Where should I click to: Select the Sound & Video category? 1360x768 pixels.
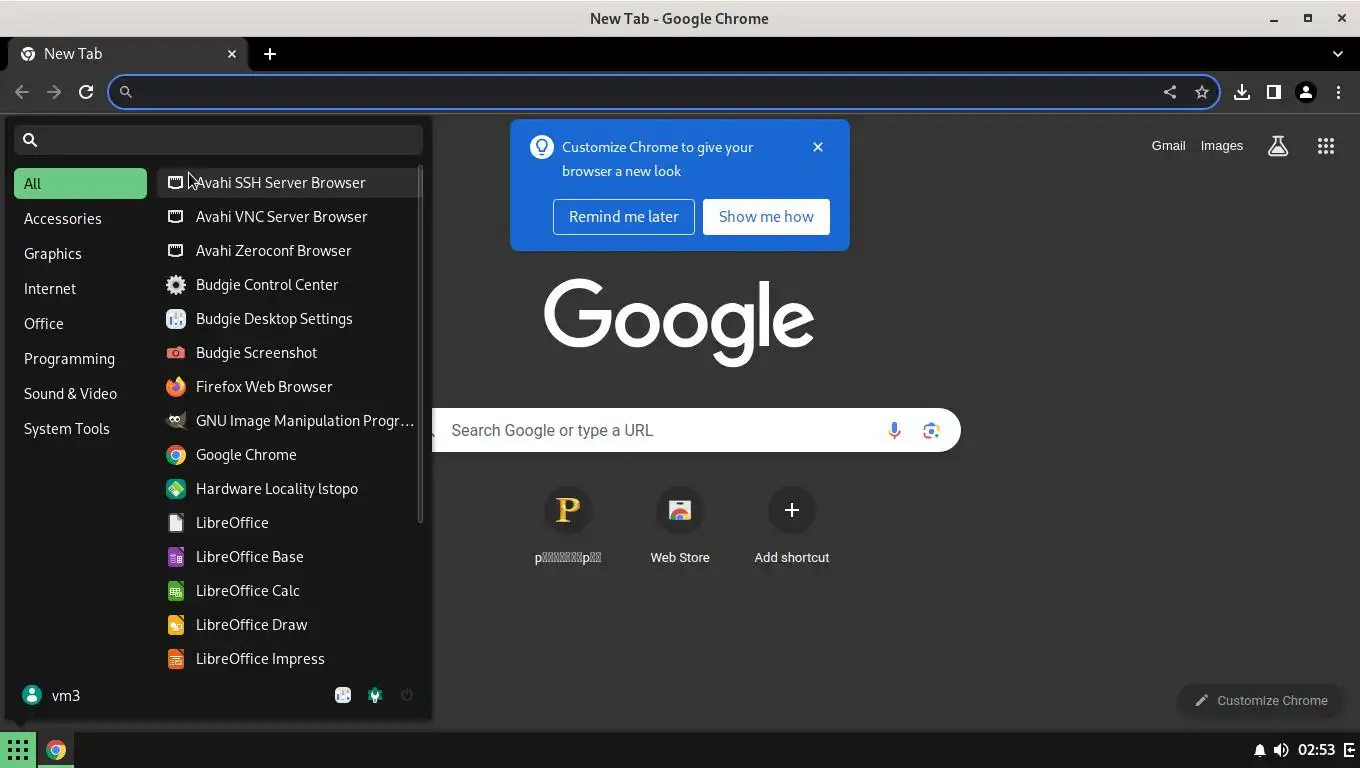tap(80, 393)
